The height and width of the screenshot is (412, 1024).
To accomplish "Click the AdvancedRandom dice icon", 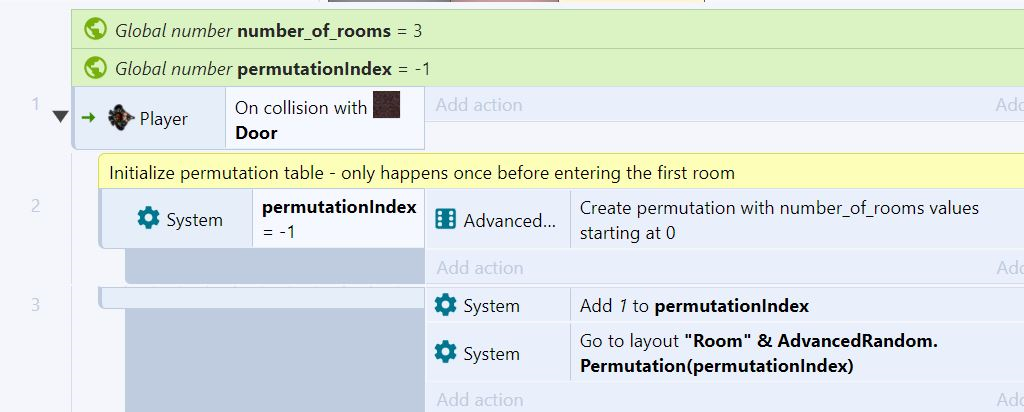I will (445, 219).
